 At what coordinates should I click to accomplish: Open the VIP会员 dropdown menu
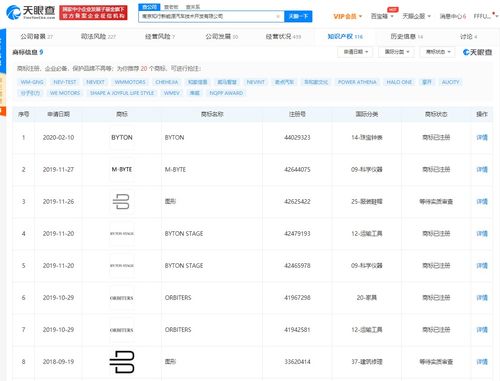[x=348, y=16]
